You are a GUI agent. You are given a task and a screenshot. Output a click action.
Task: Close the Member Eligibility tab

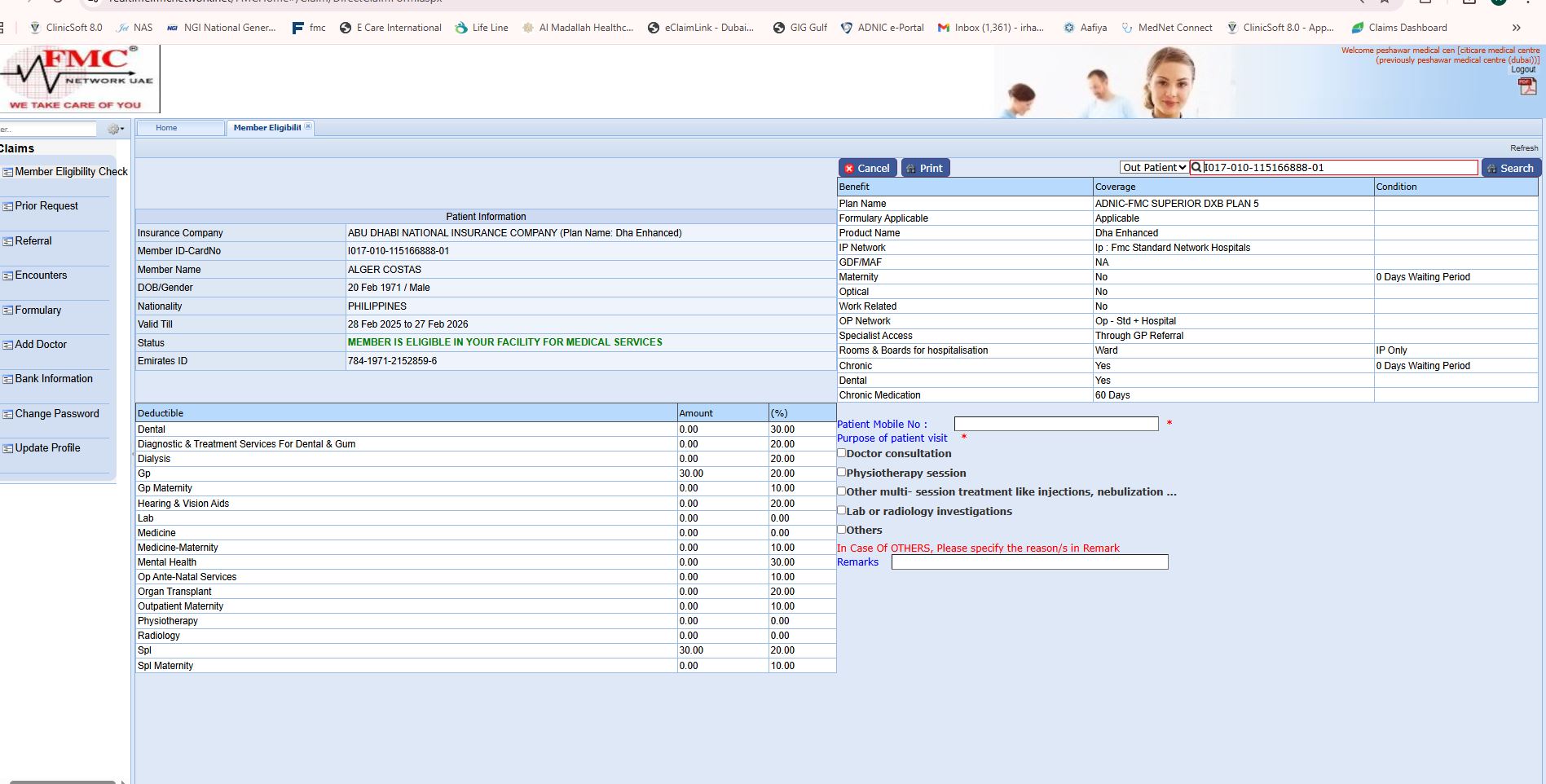pos(308,127)
